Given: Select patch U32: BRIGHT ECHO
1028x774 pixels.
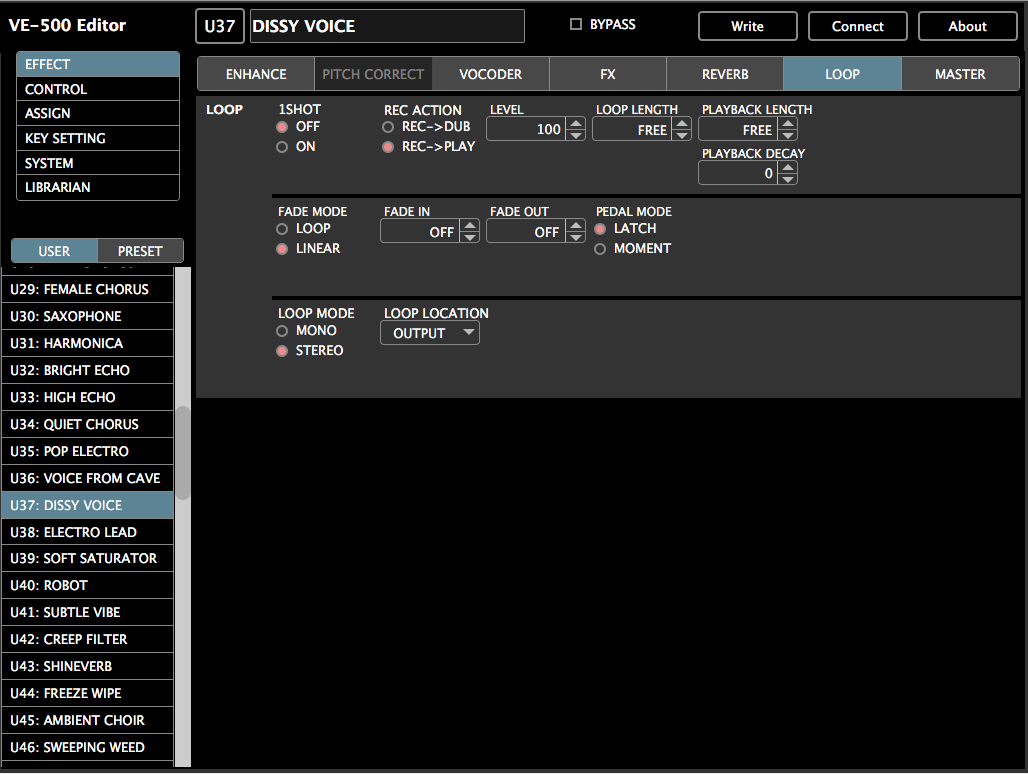Looking at the screenshot, I should [88, 370].
